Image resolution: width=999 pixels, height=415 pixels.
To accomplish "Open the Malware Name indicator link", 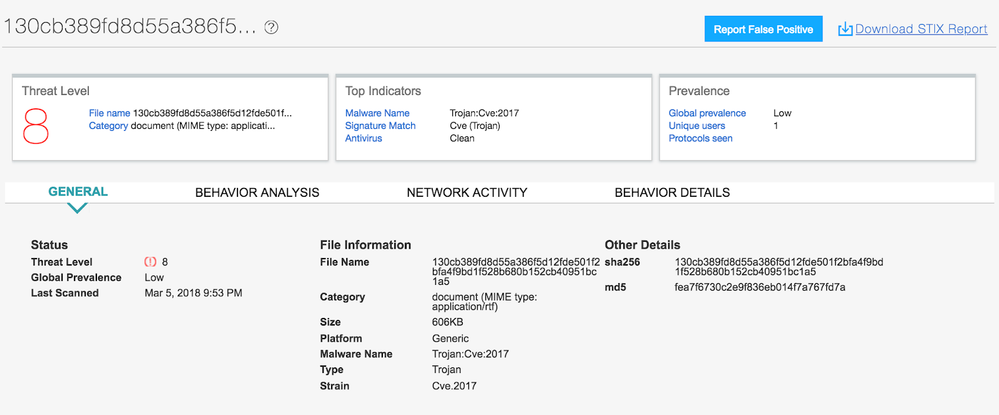I will click(377, 113).
